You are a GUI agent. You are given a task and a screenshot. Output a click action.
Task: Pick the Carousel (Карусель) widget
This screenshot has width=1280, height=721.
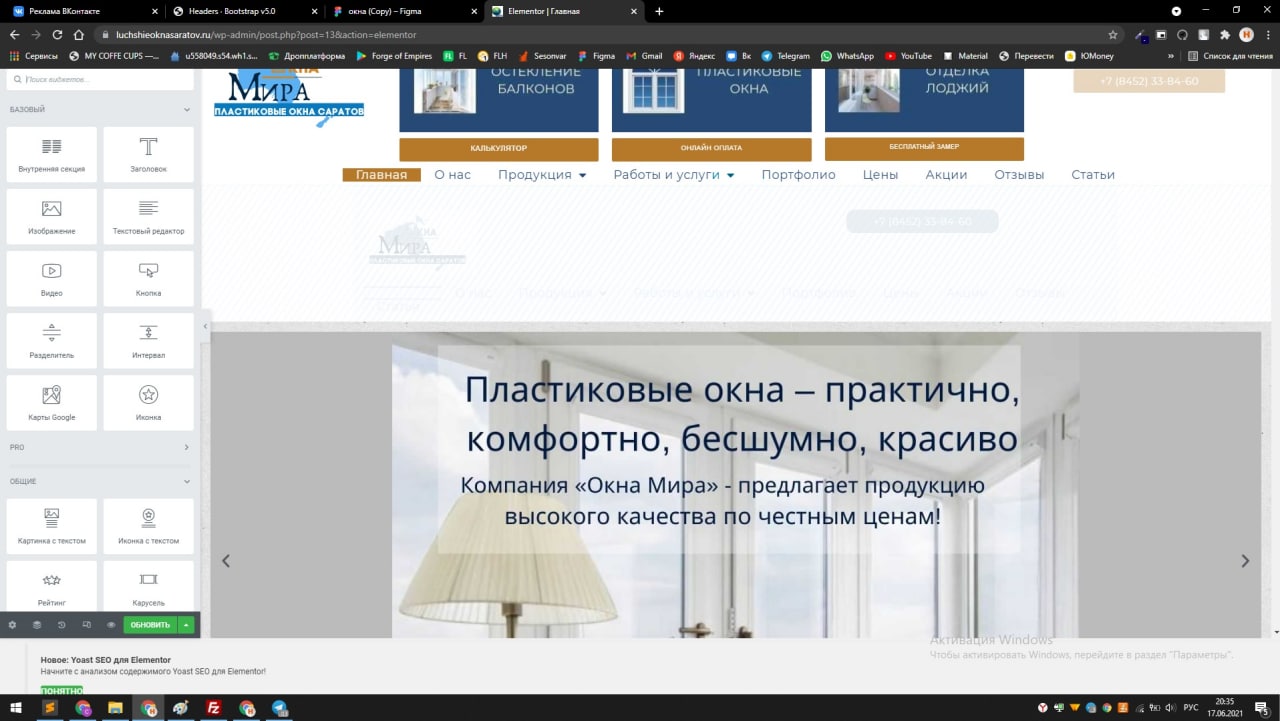tap(148, 586)
